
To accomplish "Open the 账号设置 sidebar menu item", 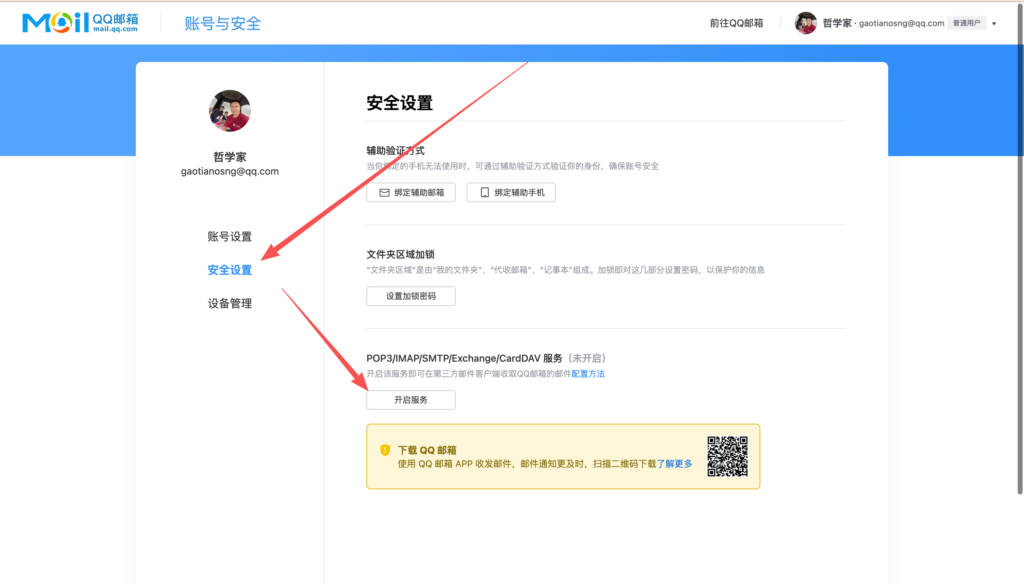I will coord(230,237).
